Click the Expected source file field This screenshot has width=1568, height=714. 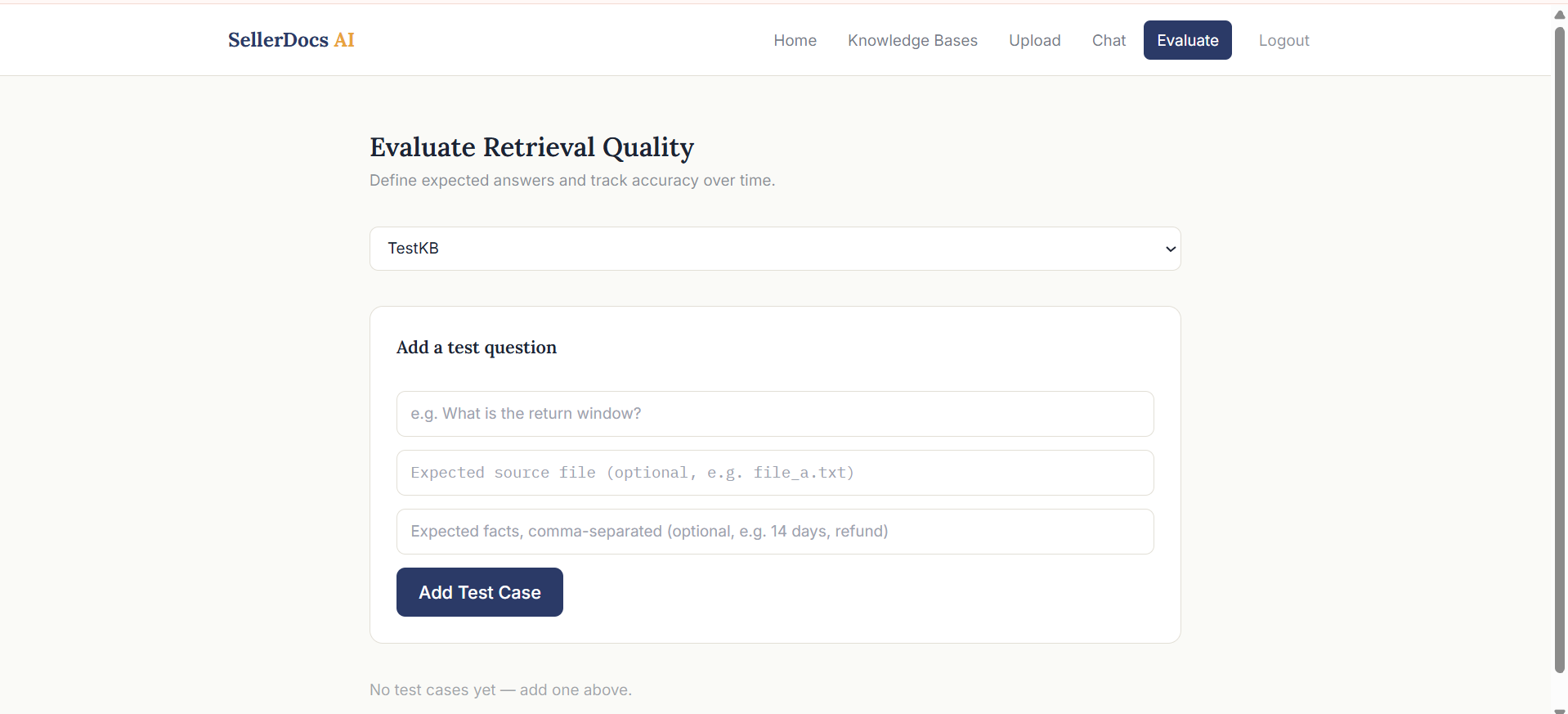tap(775, 473)
